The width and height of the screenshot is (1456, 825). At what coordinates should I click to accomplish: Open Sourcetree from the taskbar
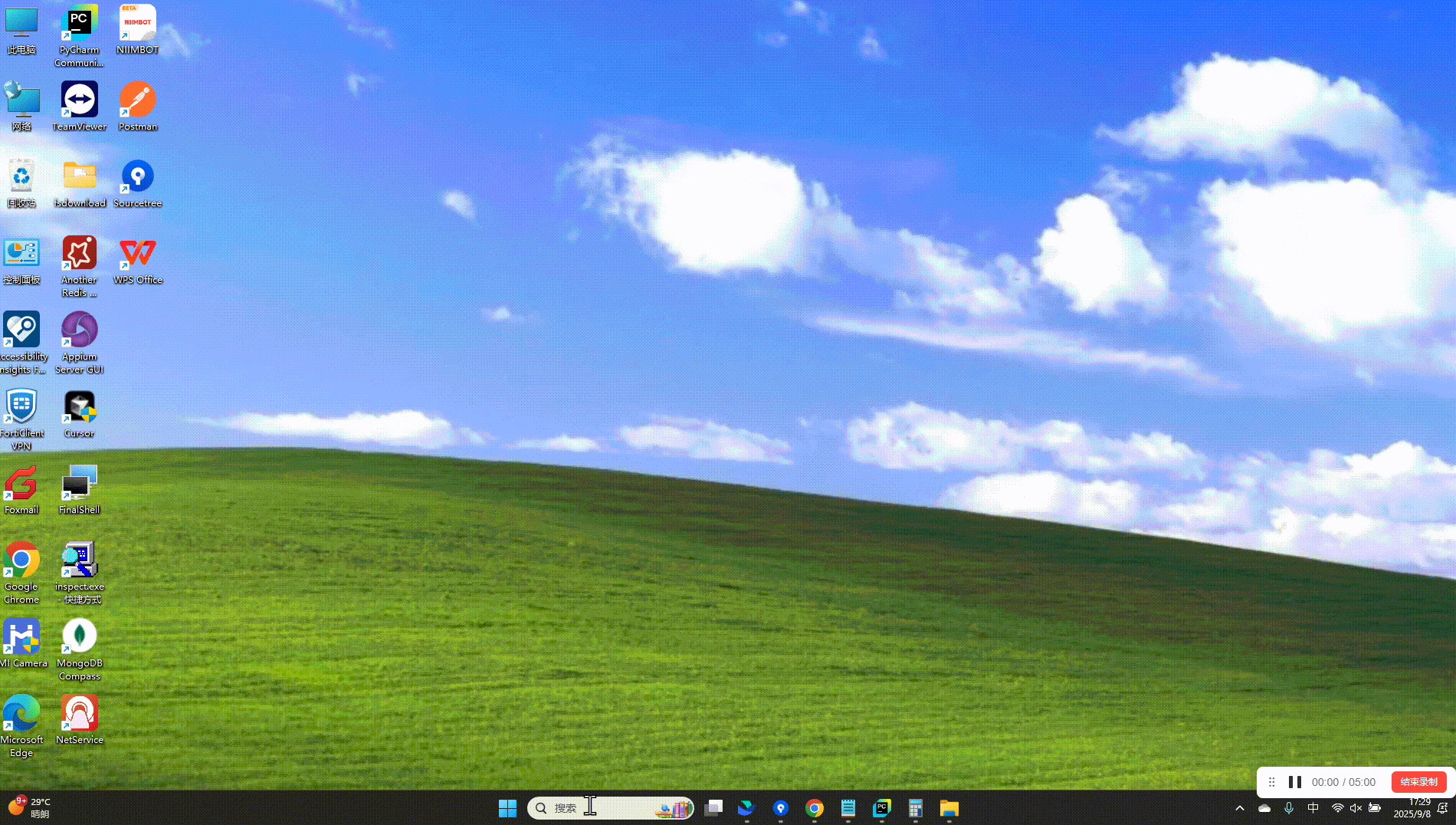coord(781,808)
